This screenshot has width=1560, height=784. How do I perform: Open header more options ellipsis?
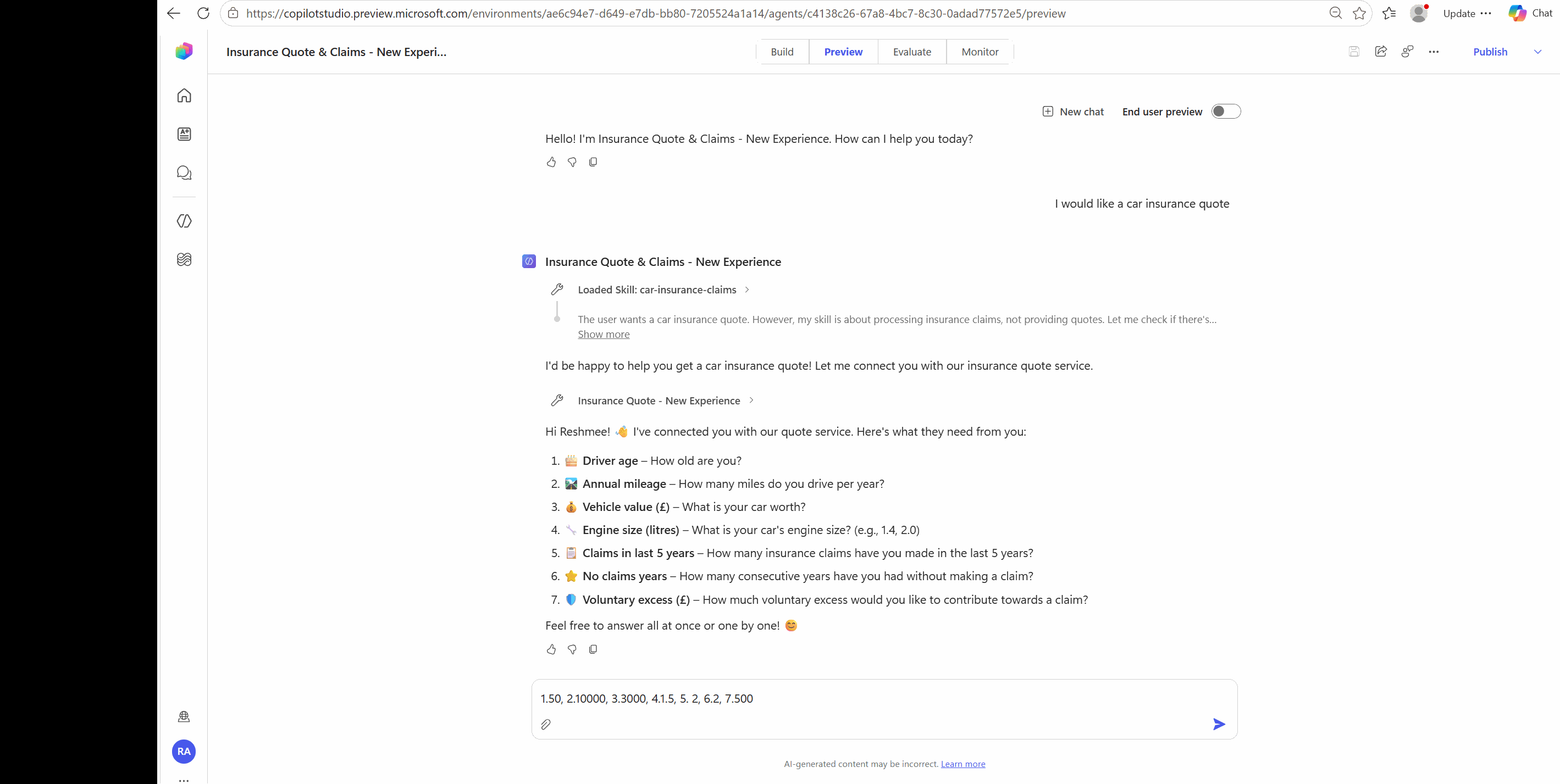coord(1434,52)
